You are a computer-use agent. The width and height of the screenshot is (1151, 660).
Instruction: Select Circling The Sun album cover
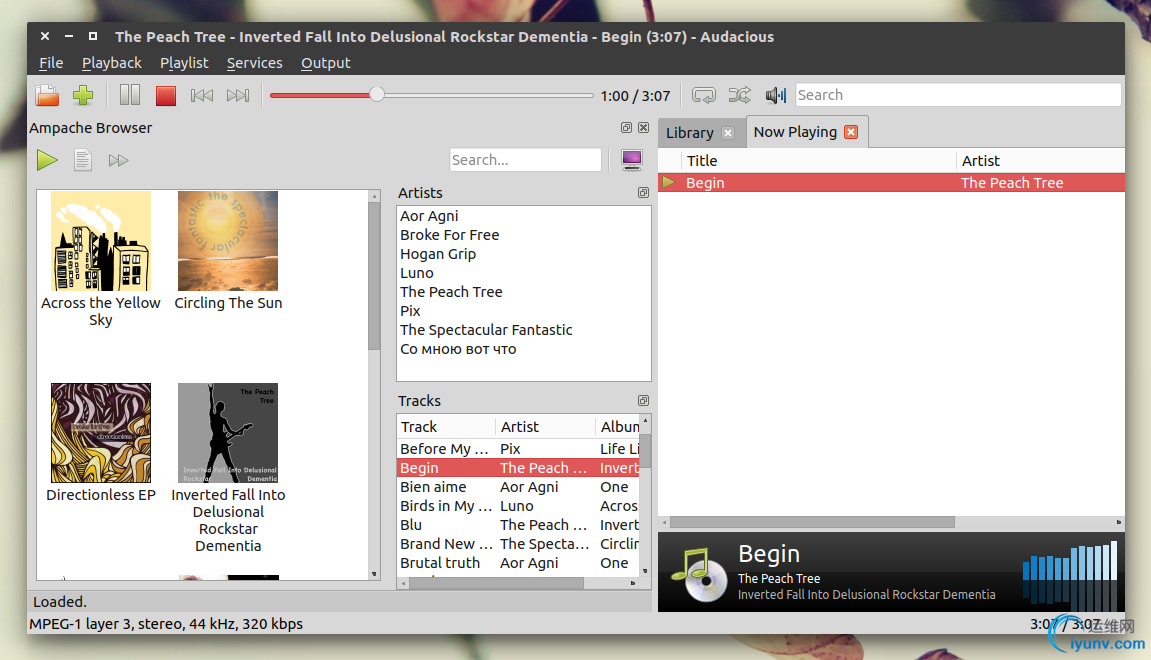tap(228, 241)
